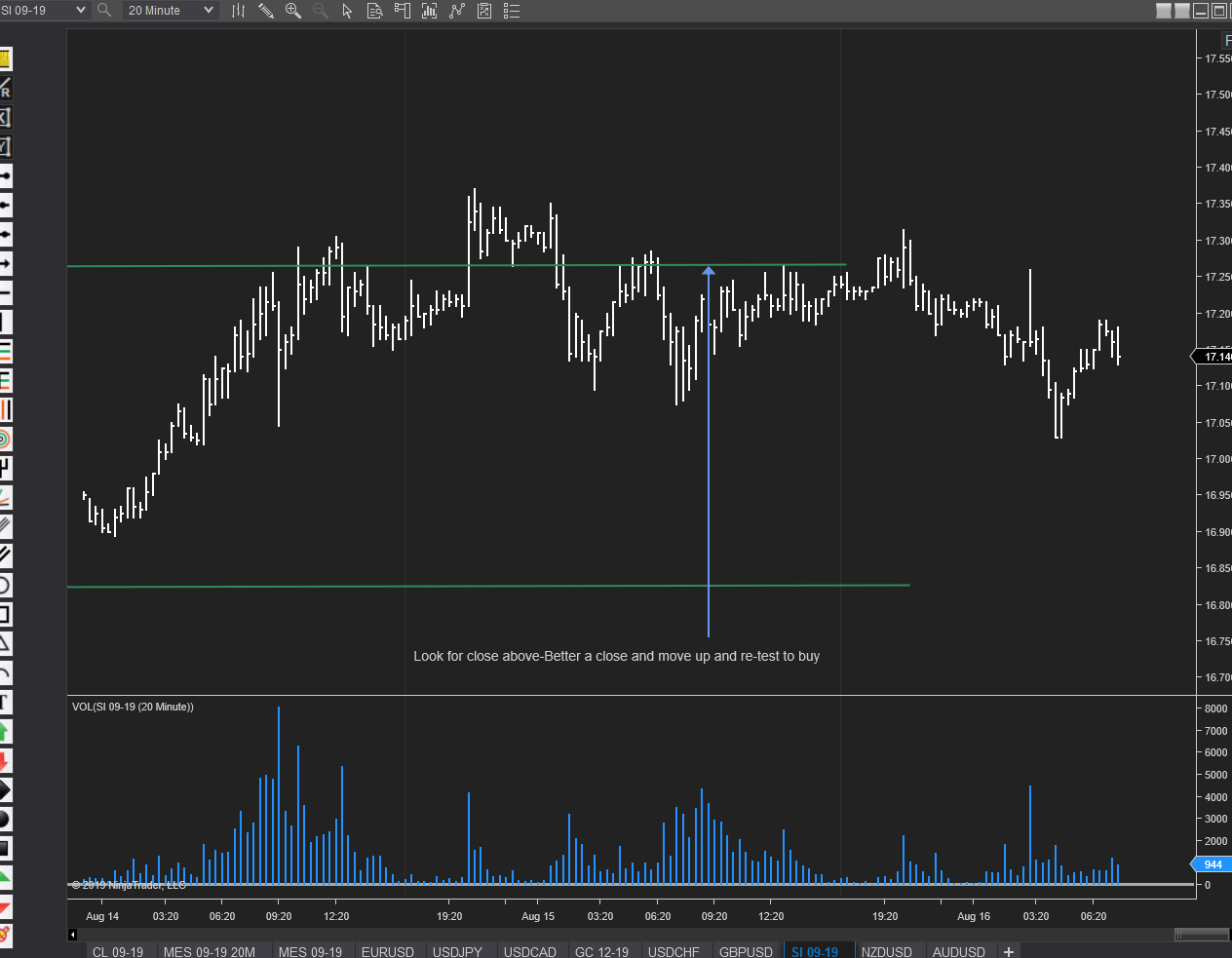Select the lower green horizontal line
Screen dimensions: 1232x958
point(488,586)
